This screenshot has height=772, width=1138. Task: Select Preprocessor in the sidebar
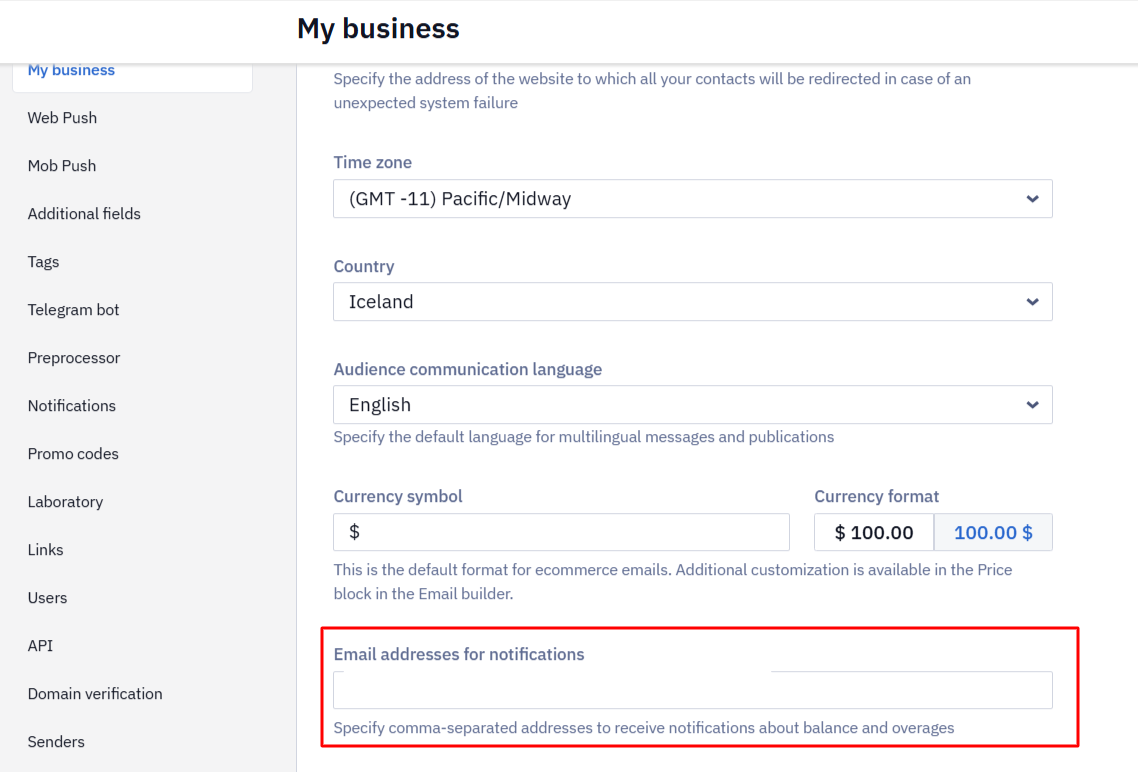point(74,358)
